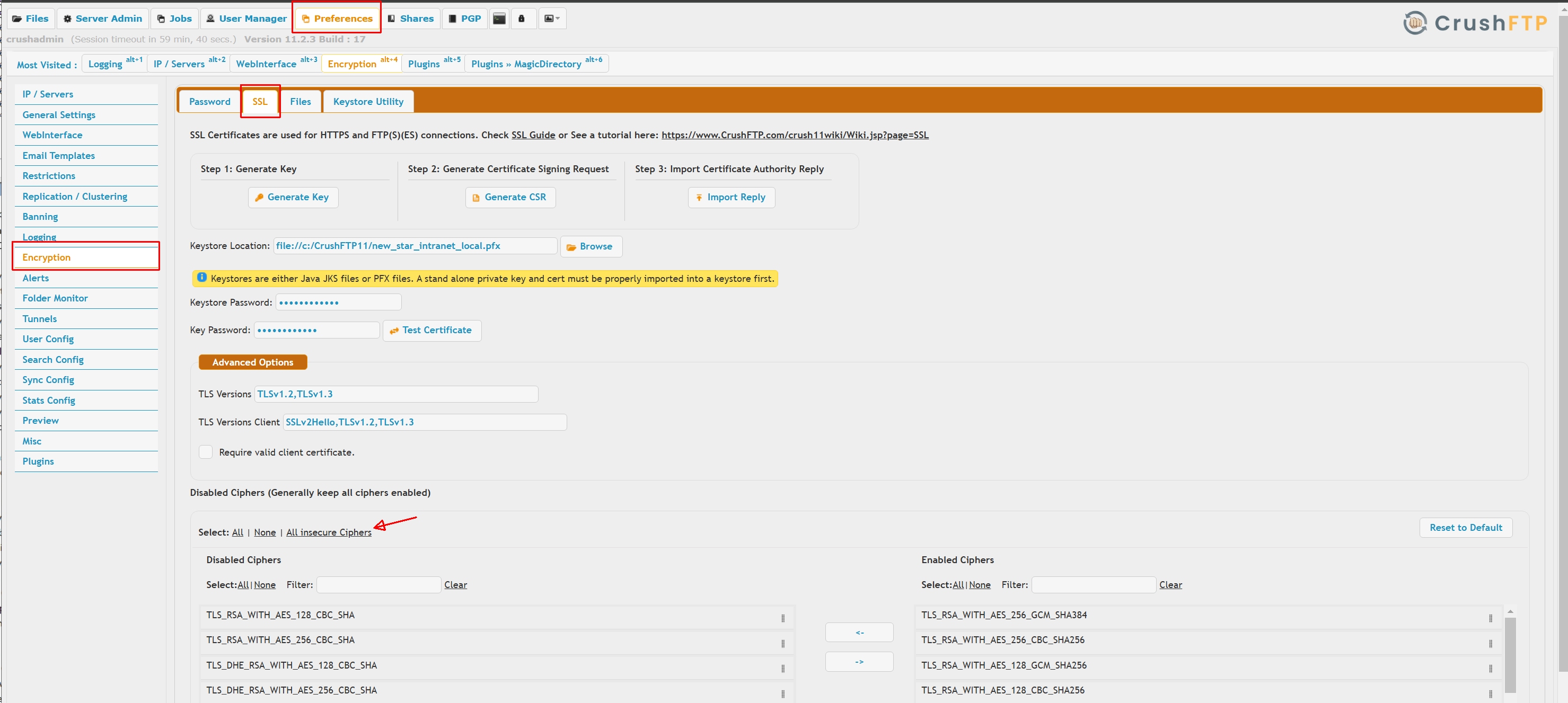
Task: Click the Generate Key button
Action: point(293,197)
